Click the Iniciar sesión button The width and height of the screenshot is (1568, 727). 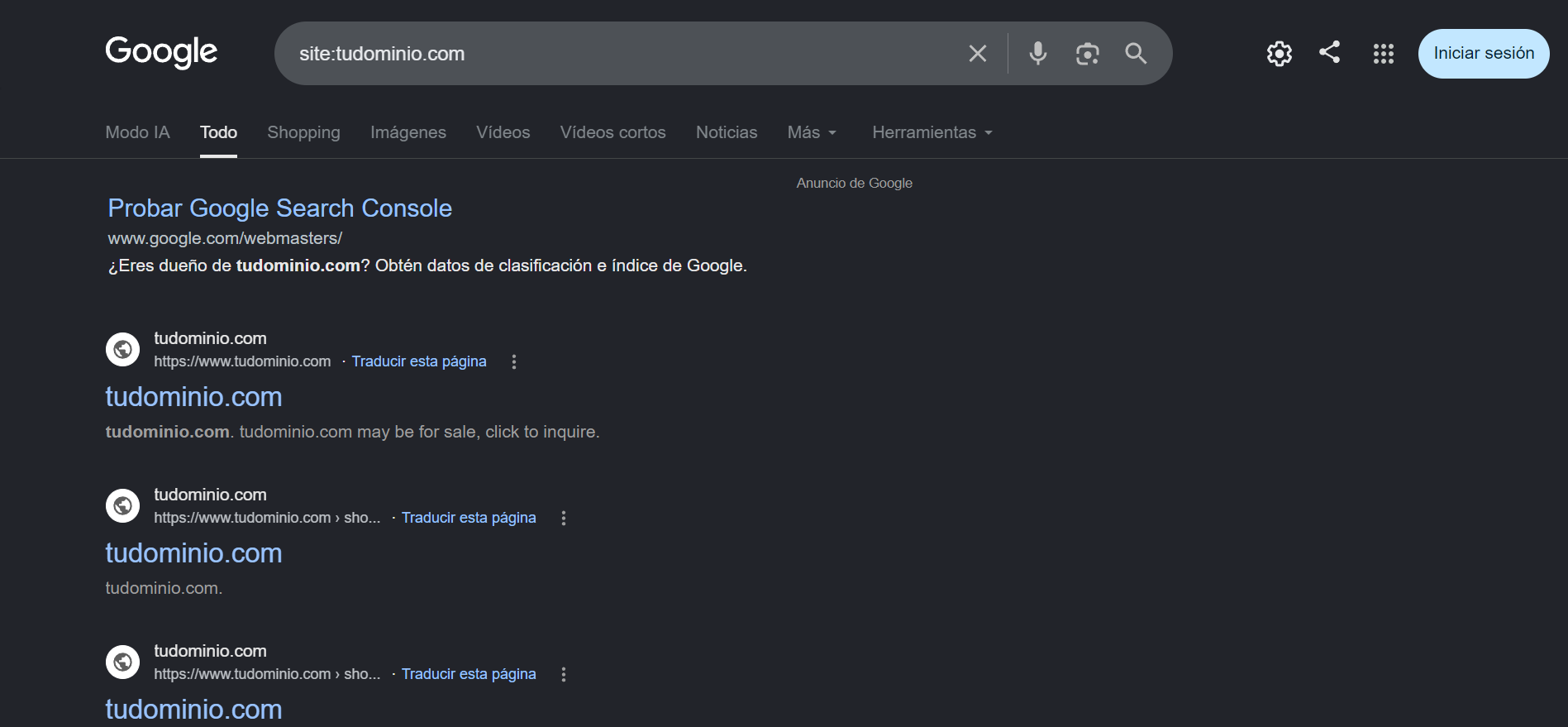[1484, 54]
